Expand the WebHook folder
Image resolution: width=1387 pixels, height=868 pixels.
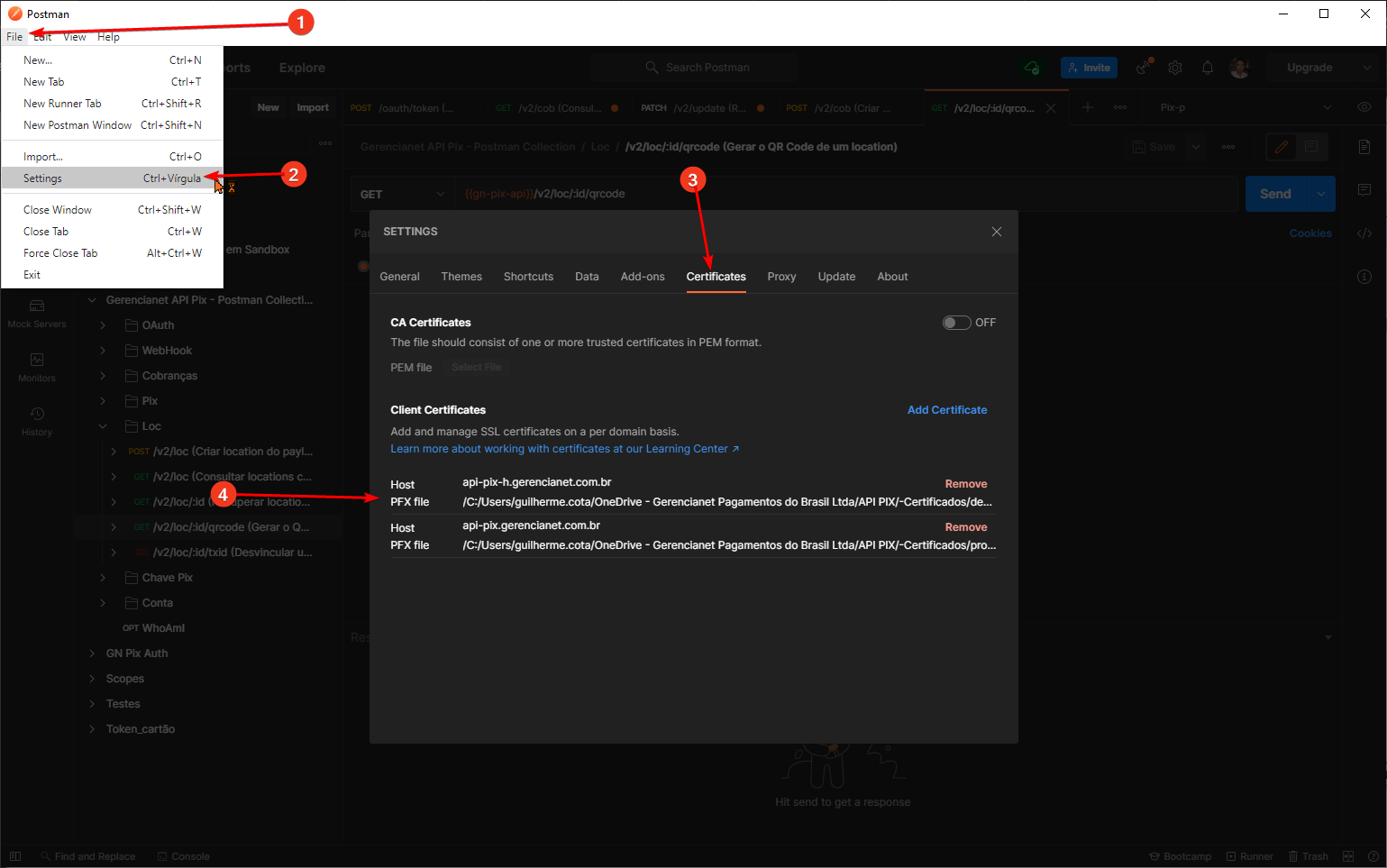[103, 351]
